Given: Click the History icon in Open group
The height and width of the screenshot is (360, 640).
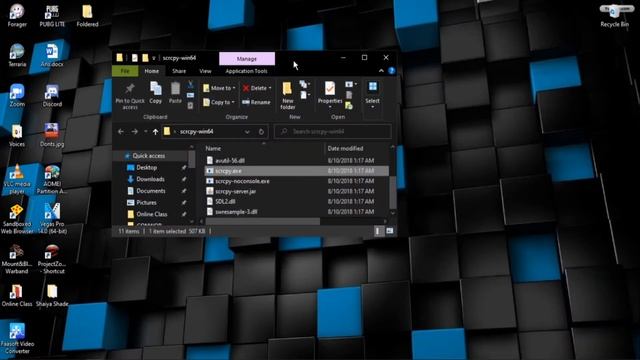Looking at the screenshot, I should pyautogui.click(x=349, y=106).
